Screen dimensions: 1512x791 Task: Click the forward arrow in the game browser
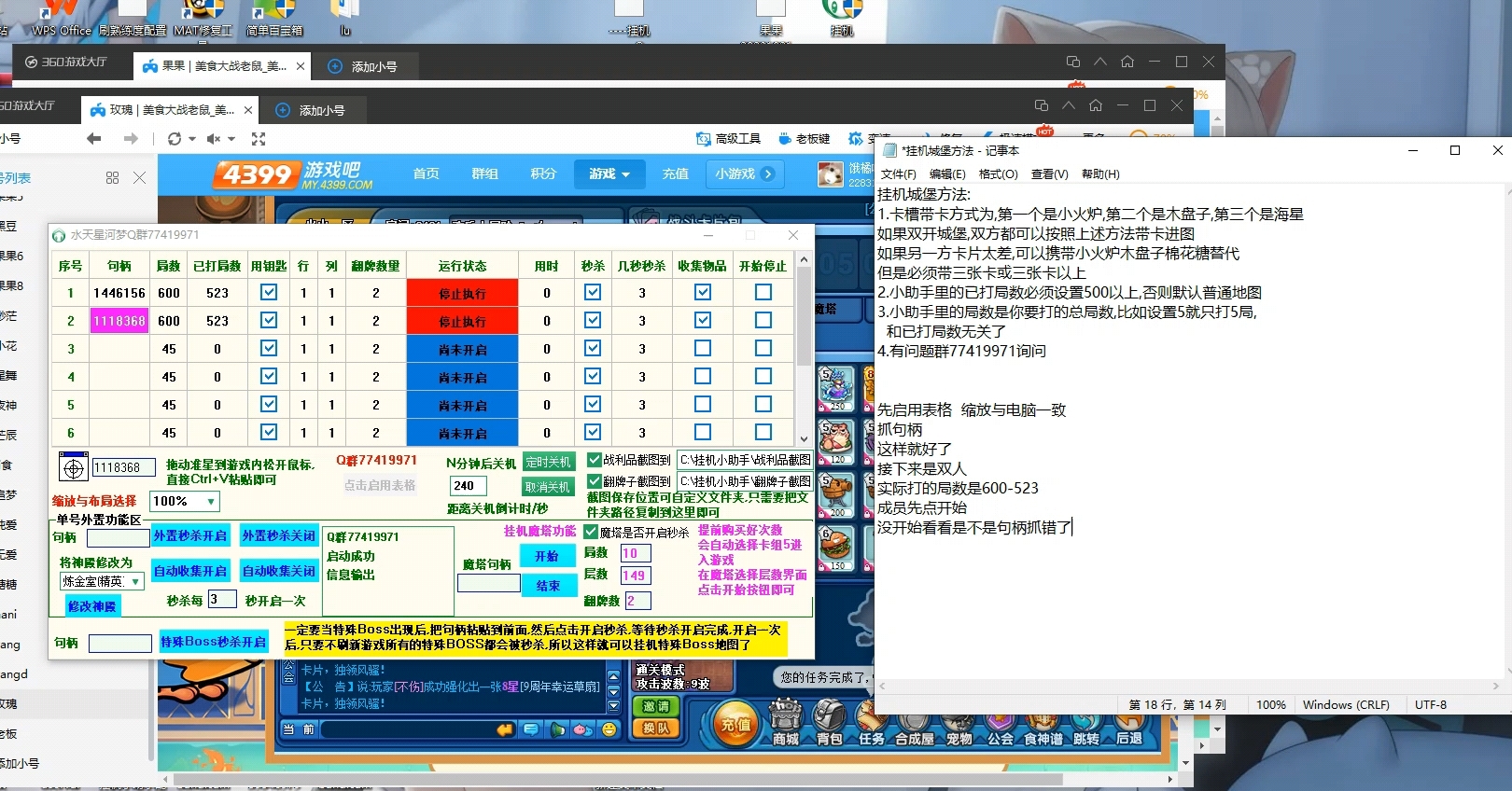(x=131, y=139)
